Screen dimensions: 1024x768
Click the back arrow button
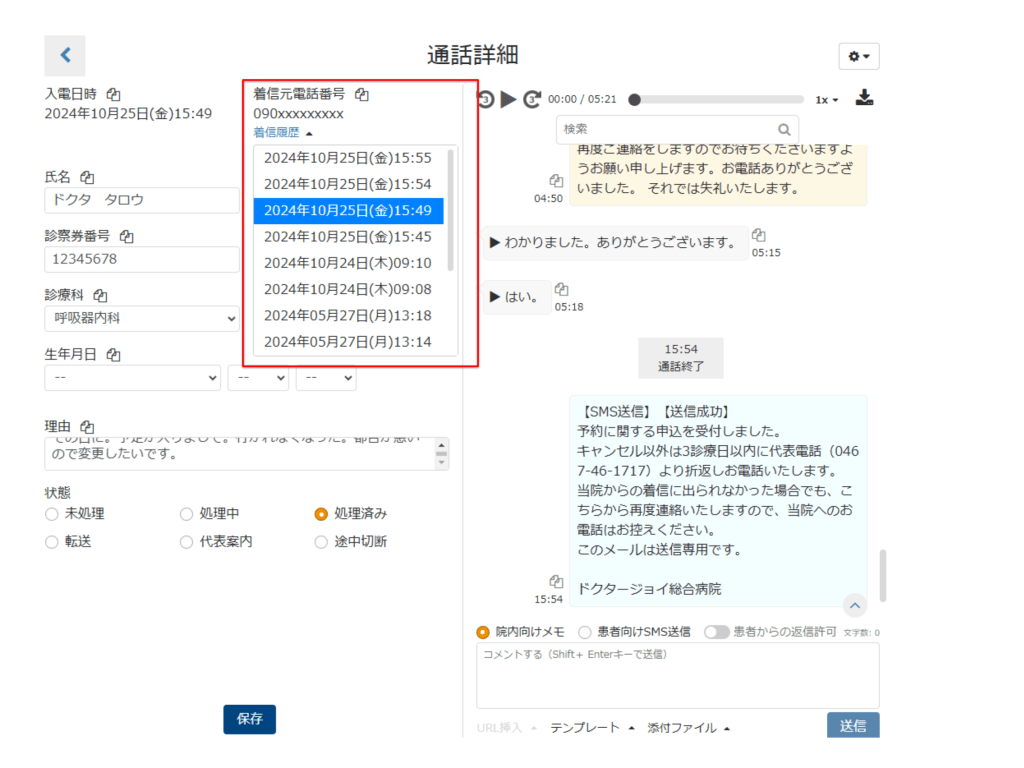[x=65, y=56]
